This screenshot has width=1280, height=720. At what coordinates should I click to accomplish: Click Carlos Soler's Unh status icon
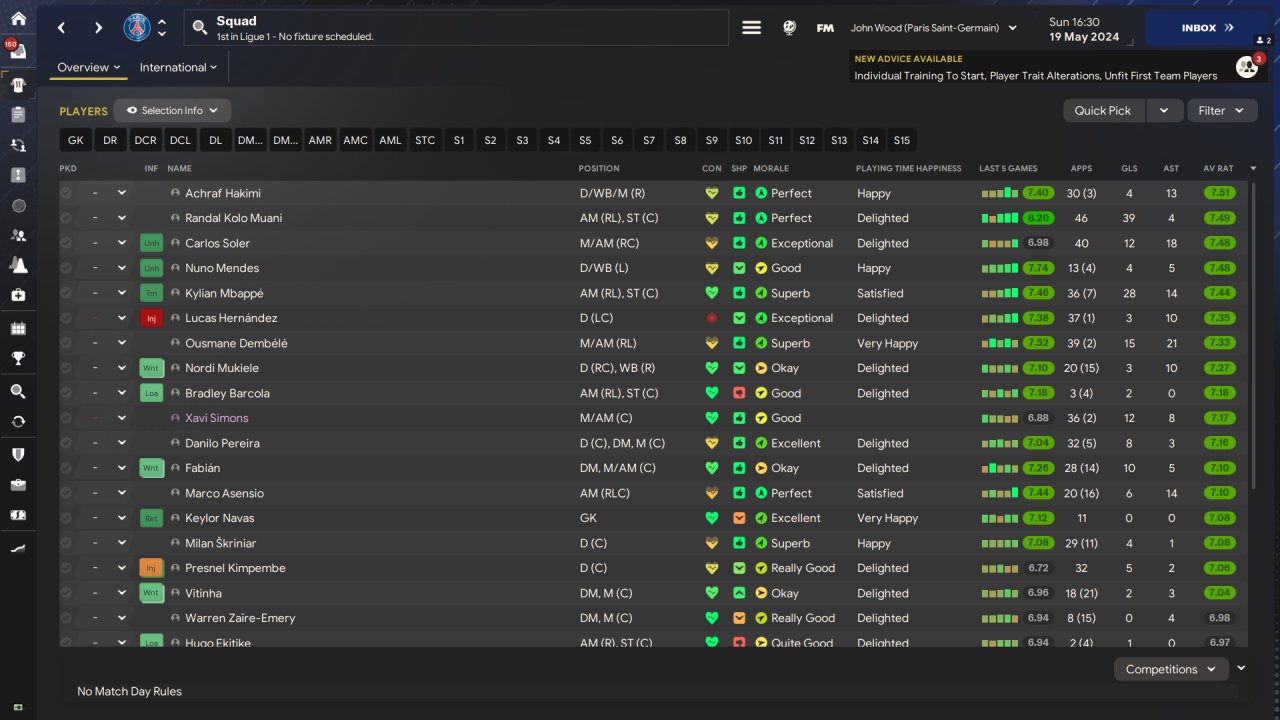coord(151,243)
